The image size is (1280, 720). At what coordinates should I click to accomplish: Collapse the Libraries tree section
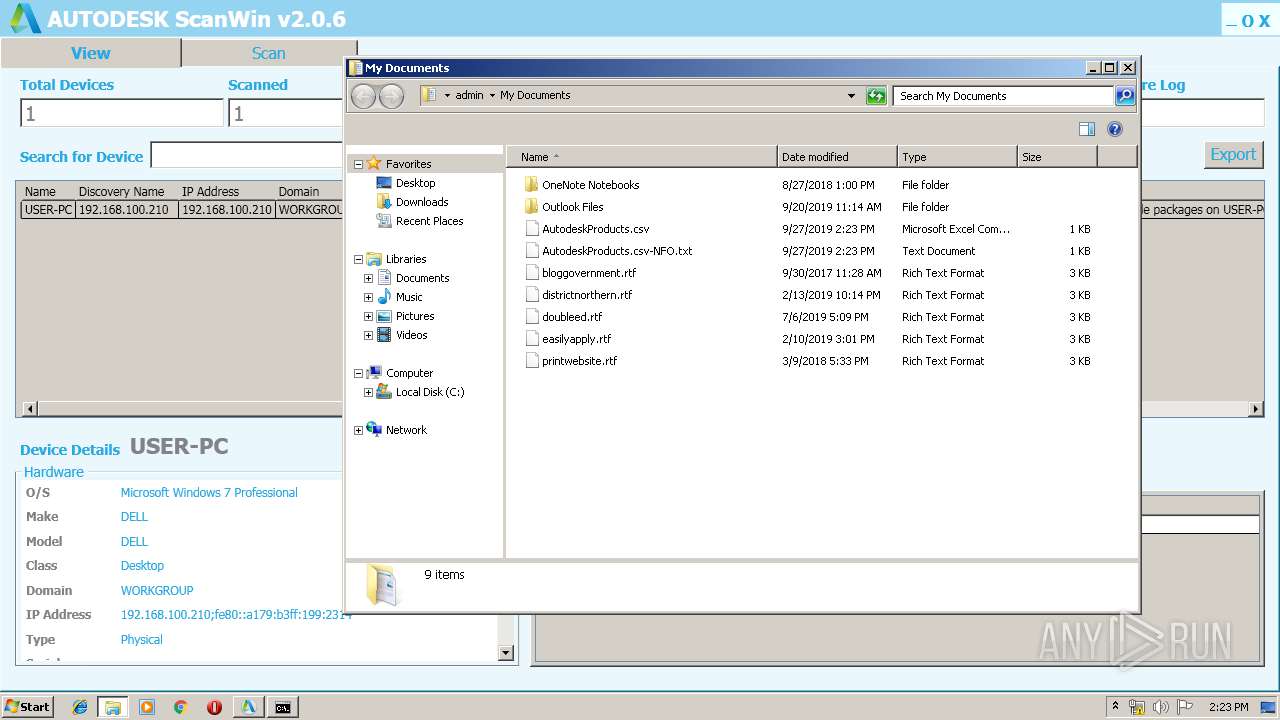click(x=358, y=260)
